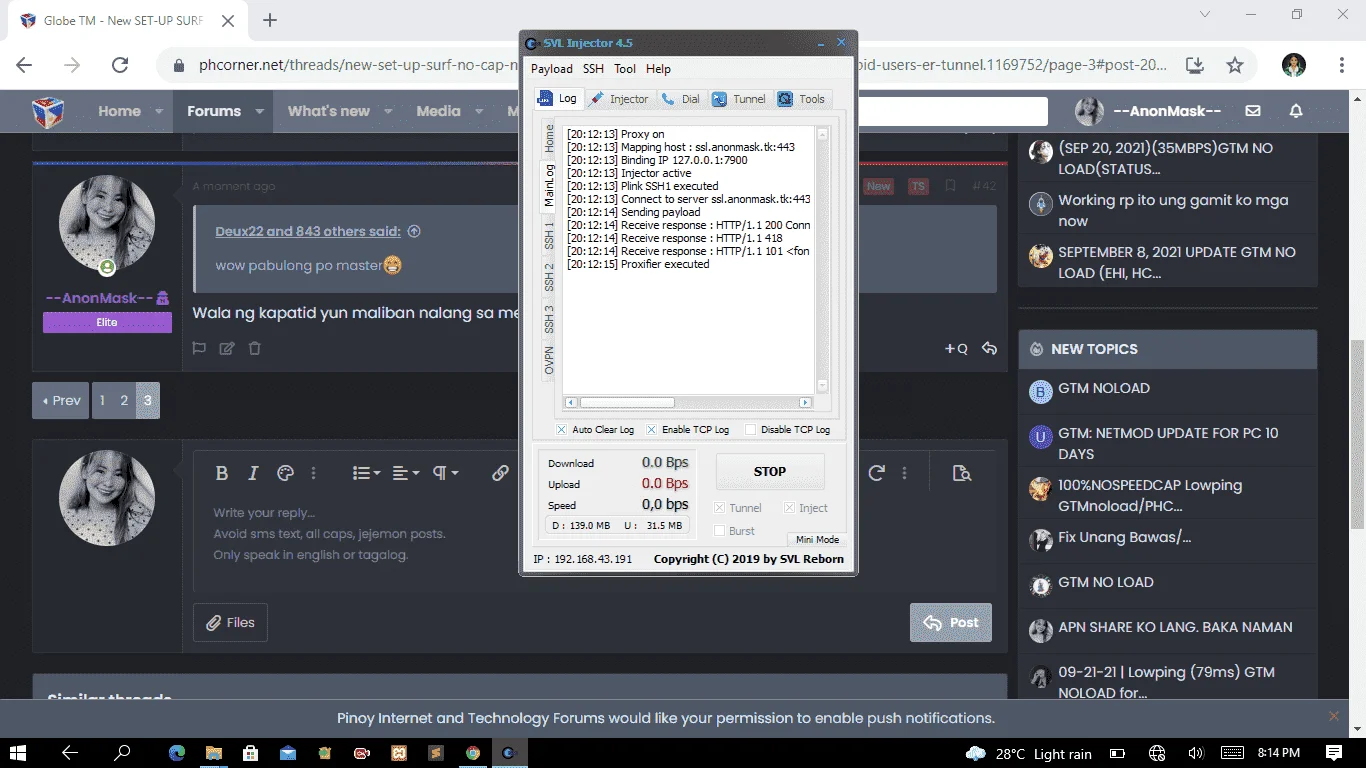Click the report flag icon under the post
The width and height of the screenshot is (1366, 768).
[x=199, y=348]
